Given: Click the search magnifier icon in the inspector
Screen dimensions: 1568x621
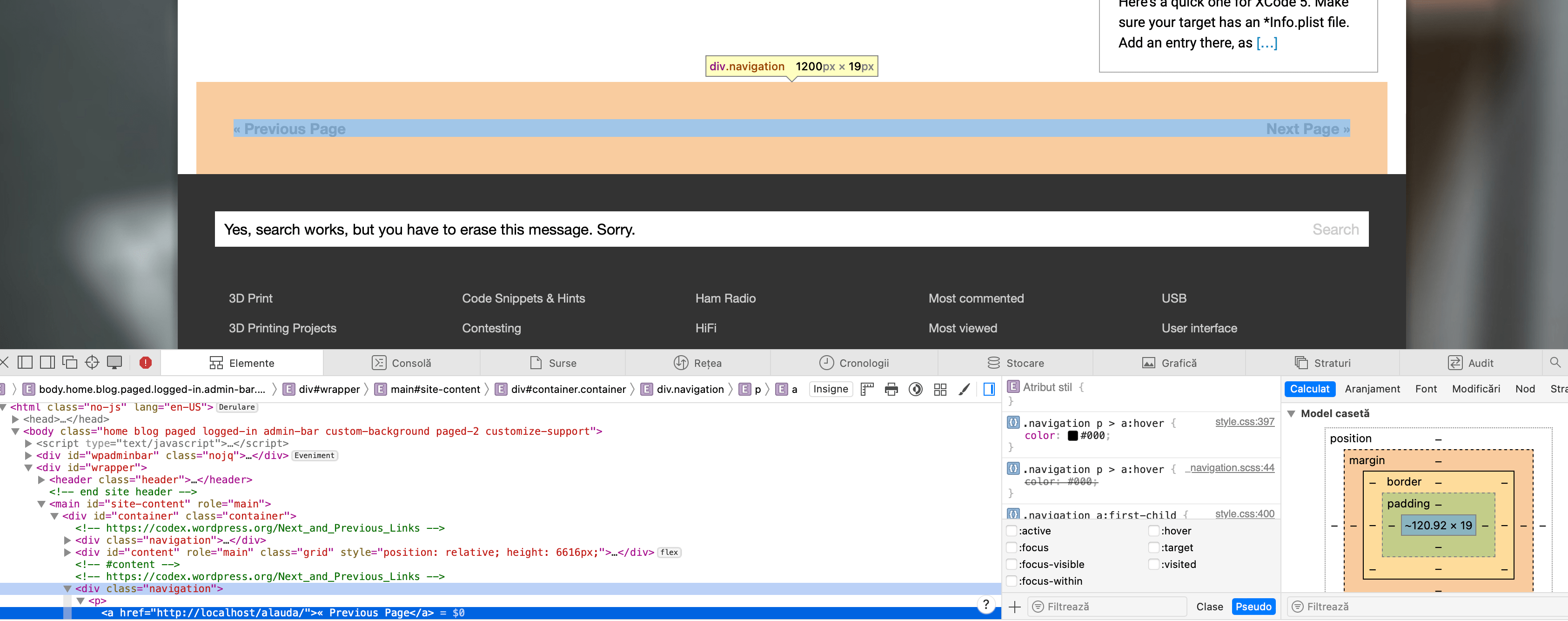Looking at the screenshot, I should point(1555,363).
